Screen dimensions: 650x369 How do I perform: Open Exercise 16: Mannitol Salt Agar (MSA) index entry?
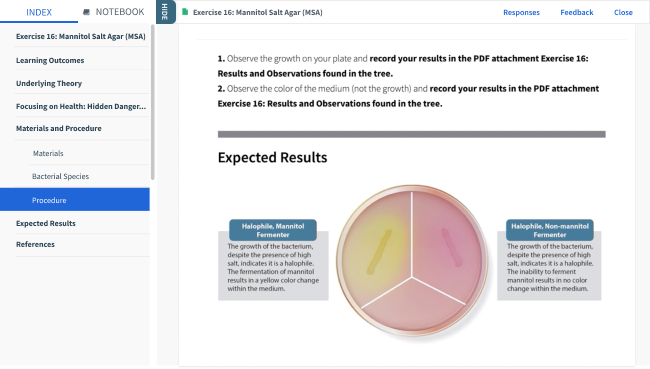coord(80,36)
